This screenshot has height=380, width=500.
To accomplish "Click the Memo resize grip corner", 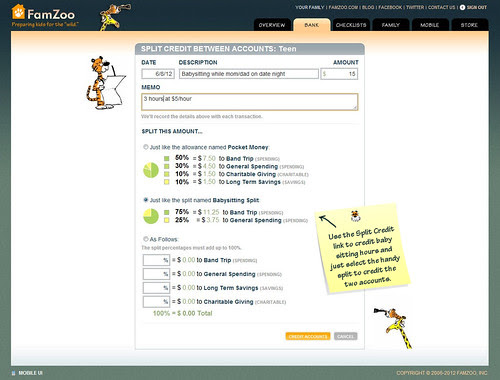I will click(x=355, y=107).
